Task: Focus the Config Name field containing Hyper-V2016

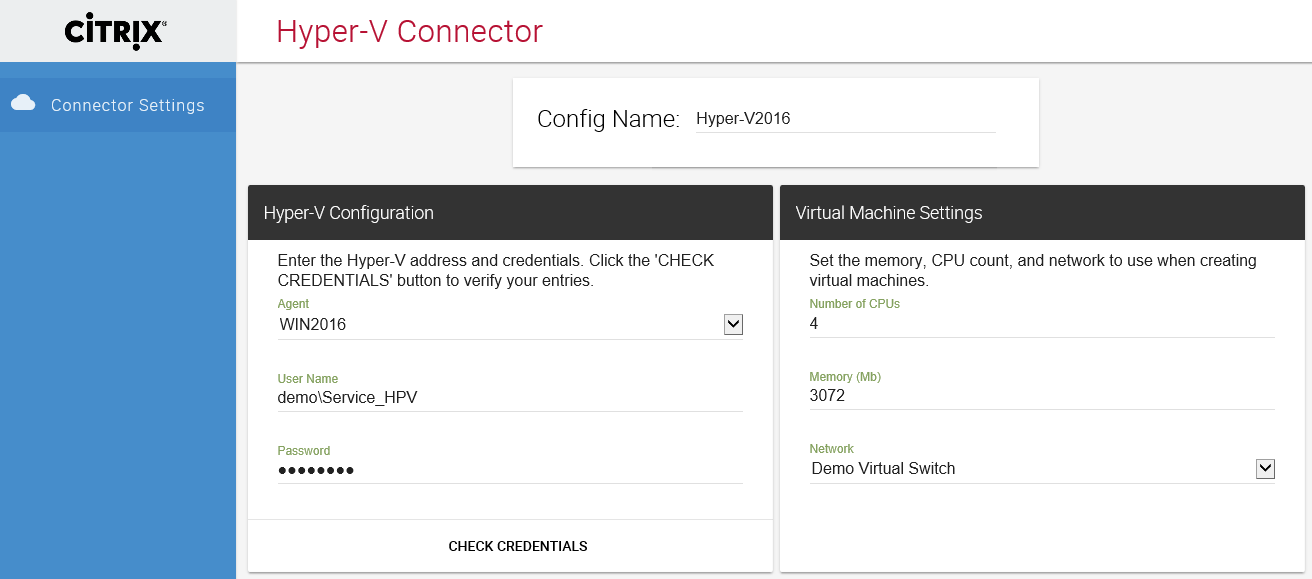Action: point(845,119)
